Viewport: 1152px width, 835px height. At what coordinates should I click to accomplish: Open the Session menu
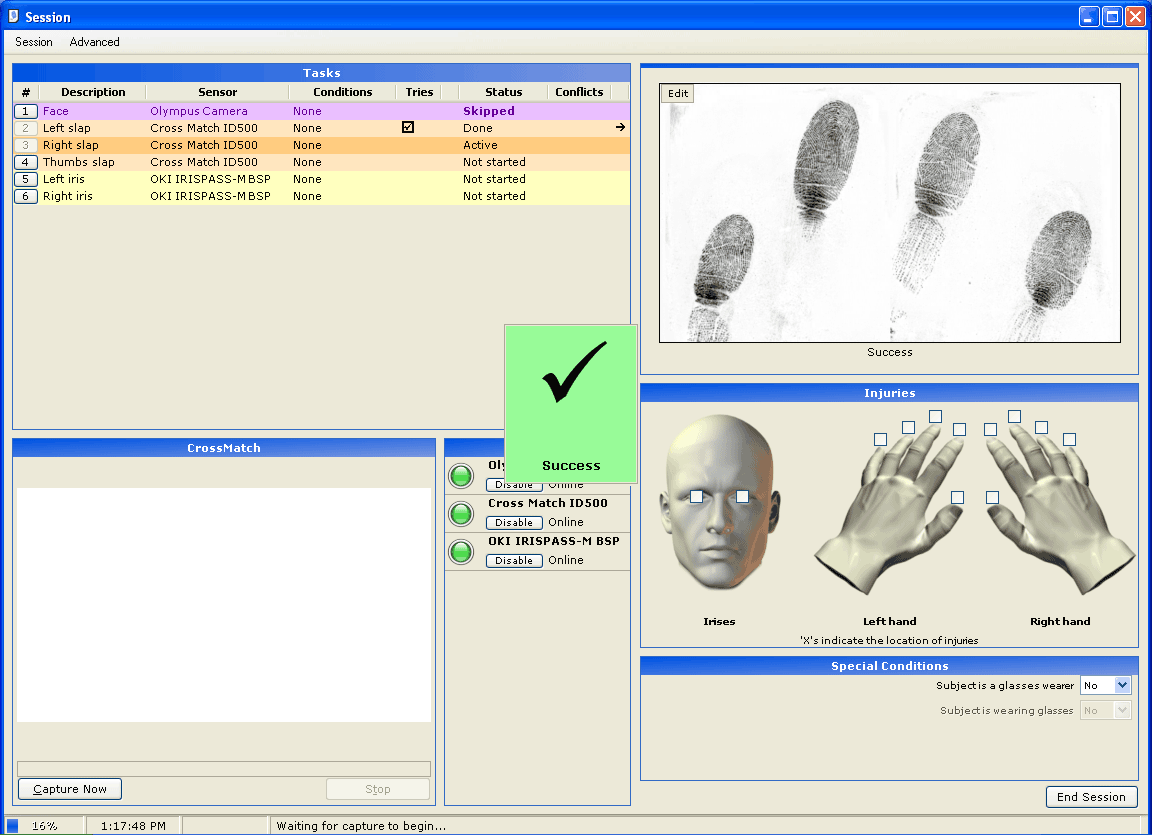point(34,42)
